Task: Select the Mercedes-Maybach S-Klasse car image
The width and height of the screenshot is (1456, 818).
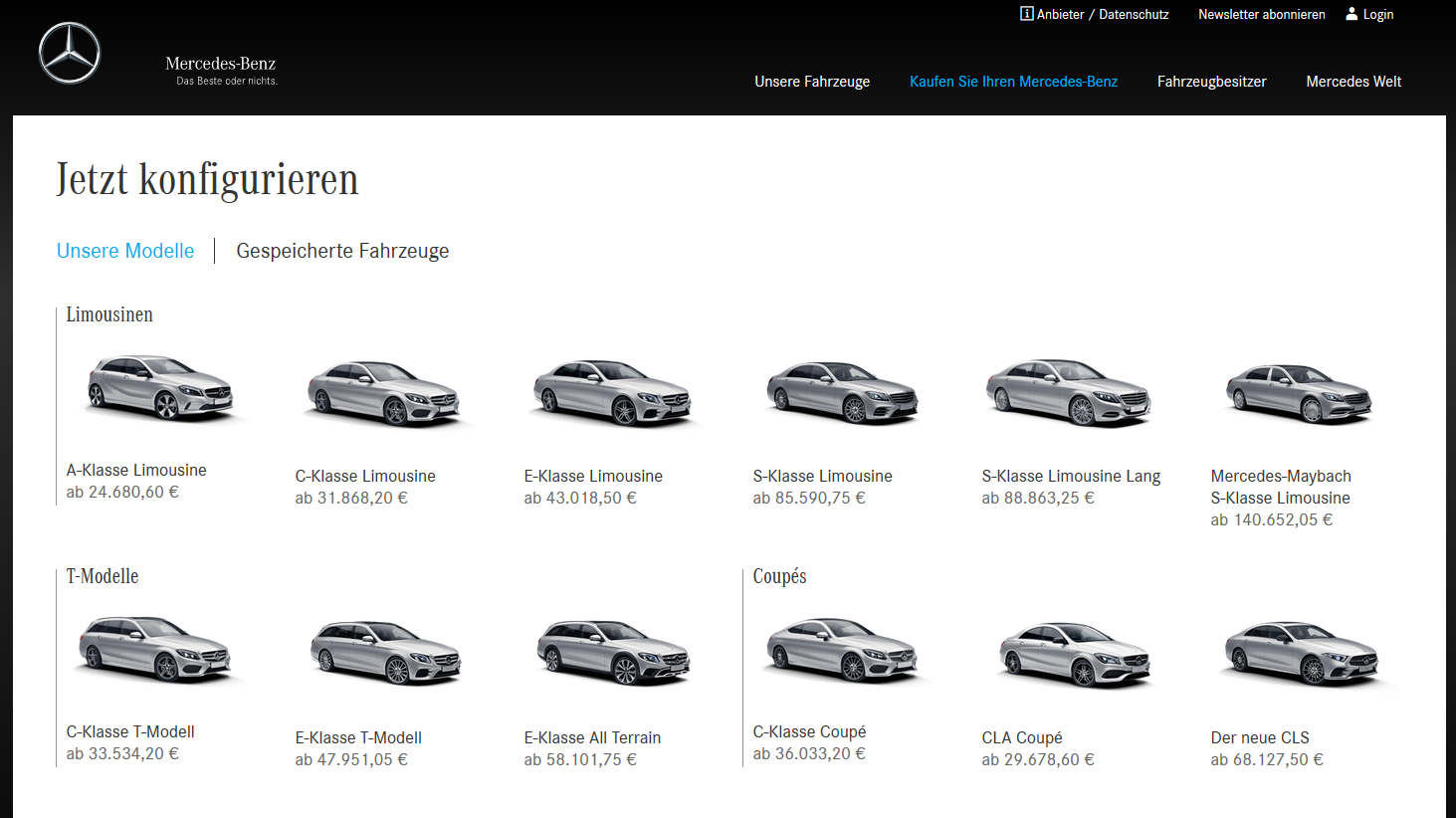Action: (1300, 393)
